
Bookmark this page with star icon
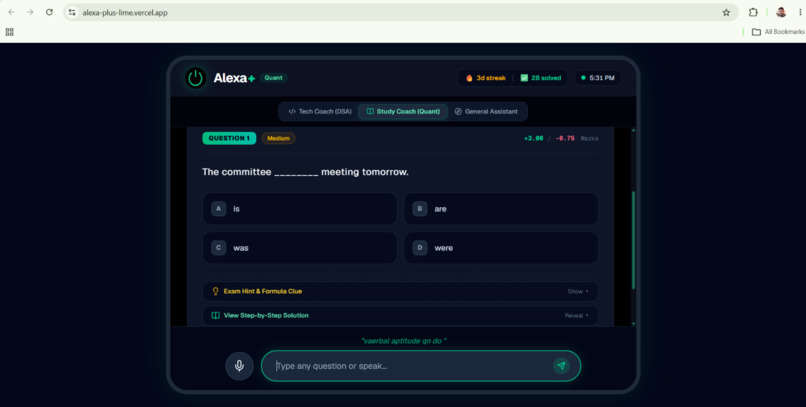tap(726, 12)
